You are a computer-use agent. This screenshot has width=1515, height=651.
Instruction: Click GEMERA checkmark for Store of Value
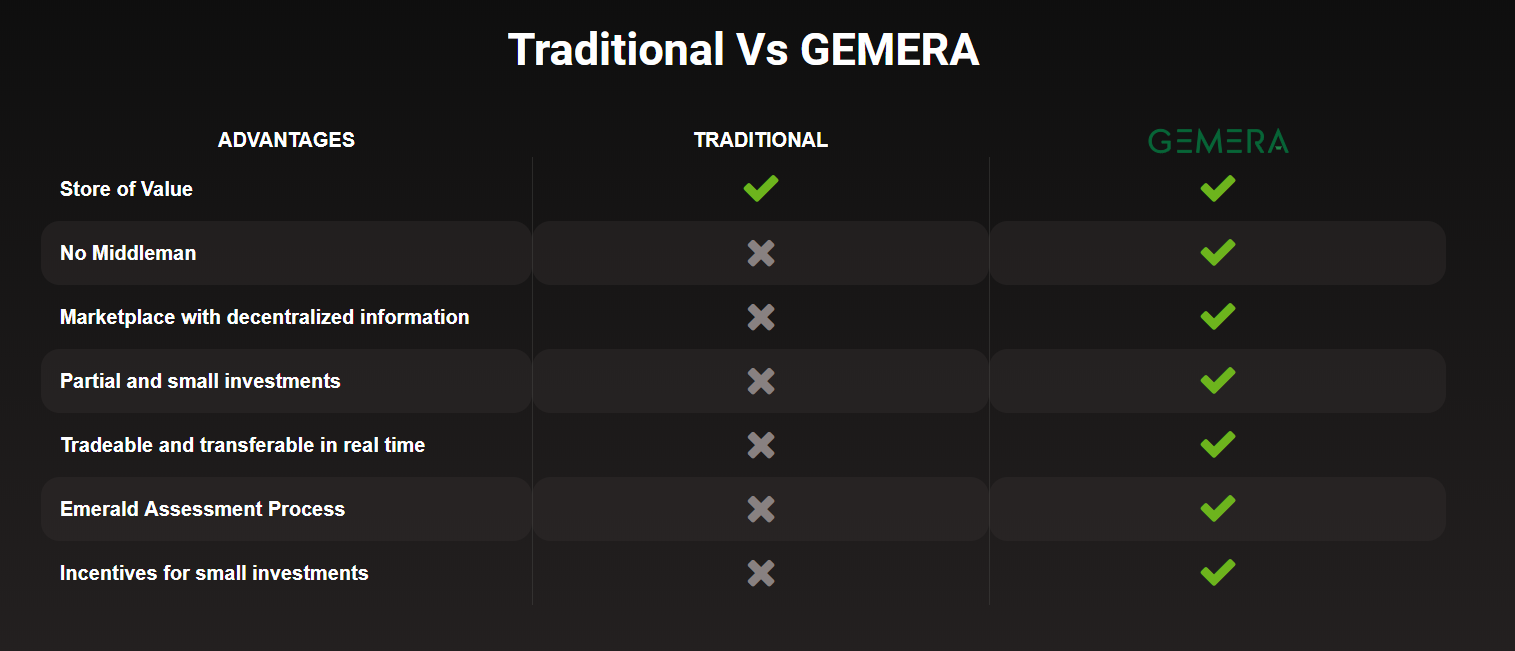[1218, 188]
